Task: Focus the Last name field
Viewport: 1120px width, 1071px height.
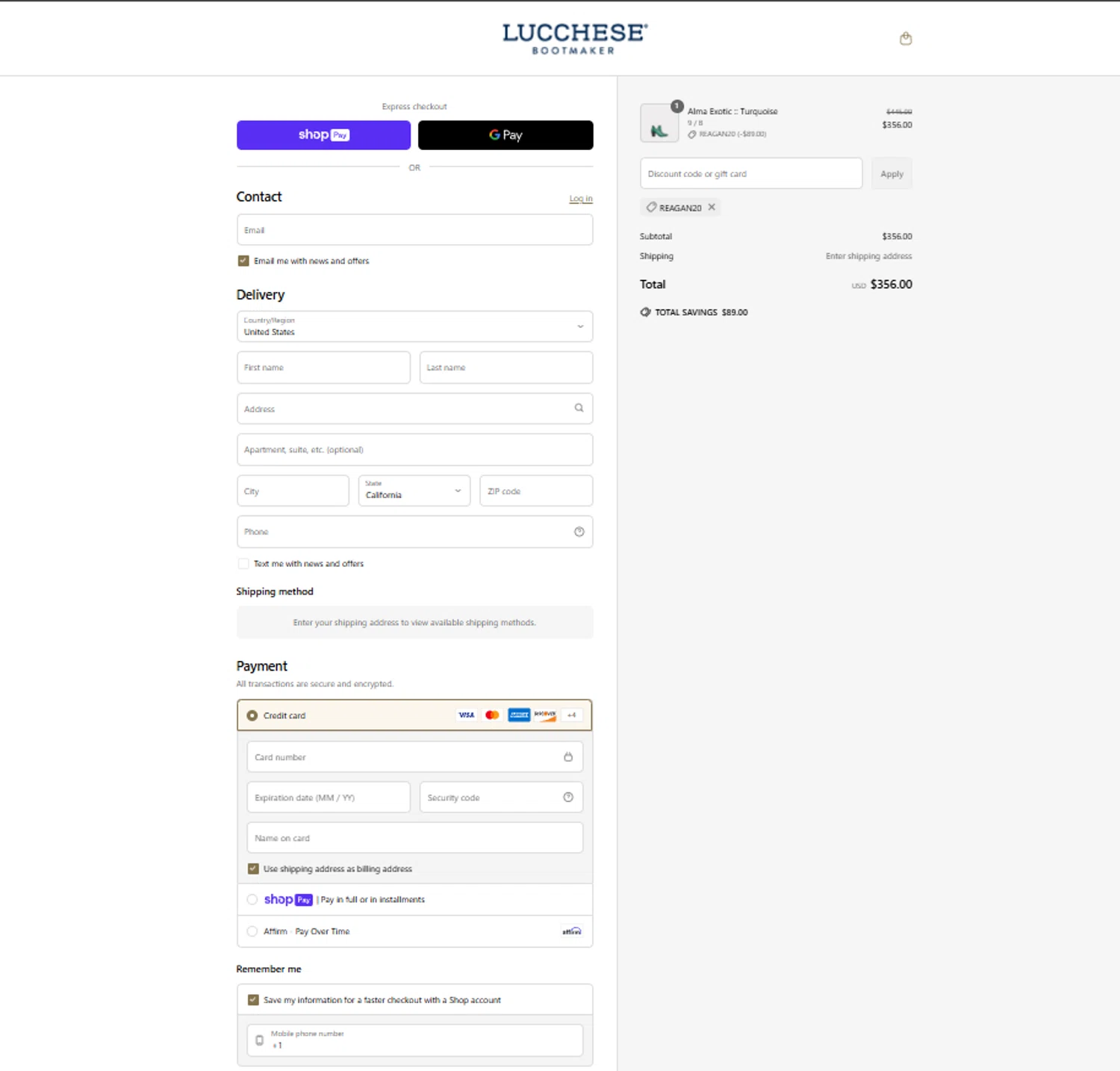Action: click(506, 367)
